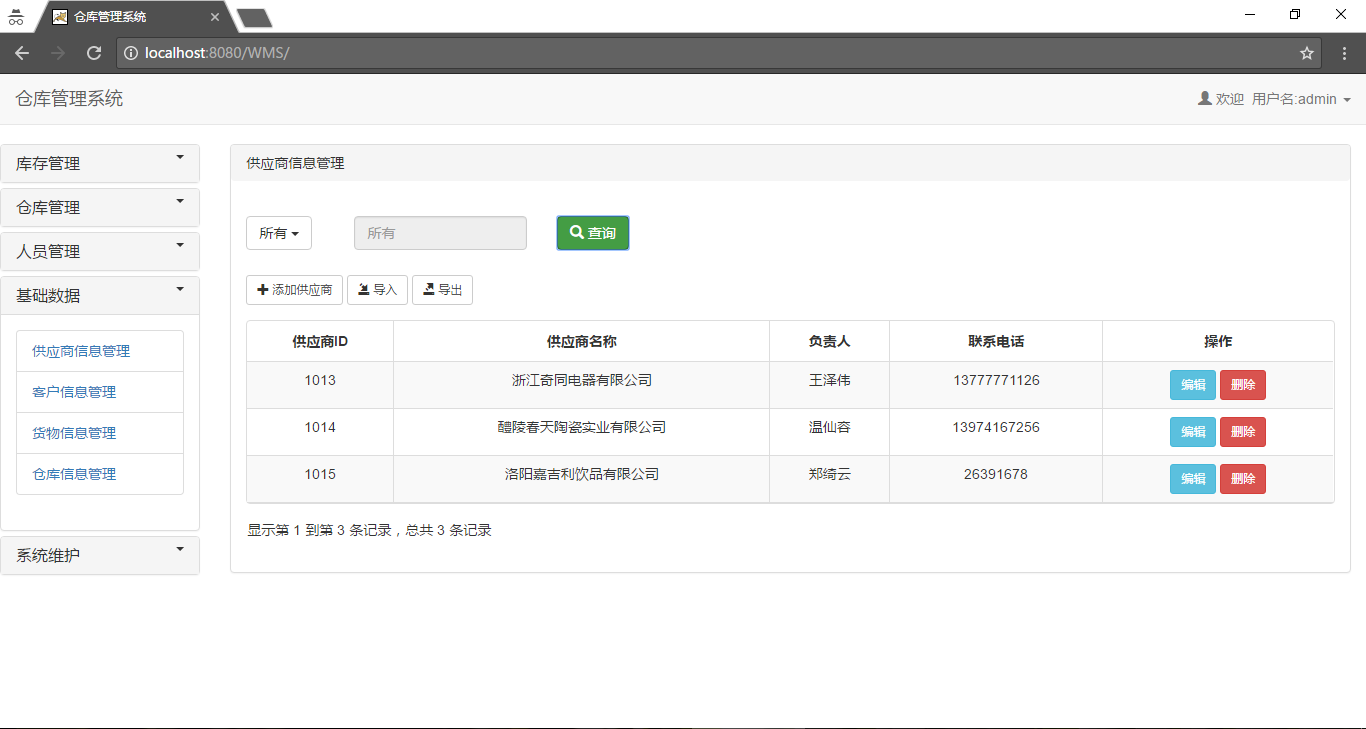Click the 导出 export button

pos(442,290)
